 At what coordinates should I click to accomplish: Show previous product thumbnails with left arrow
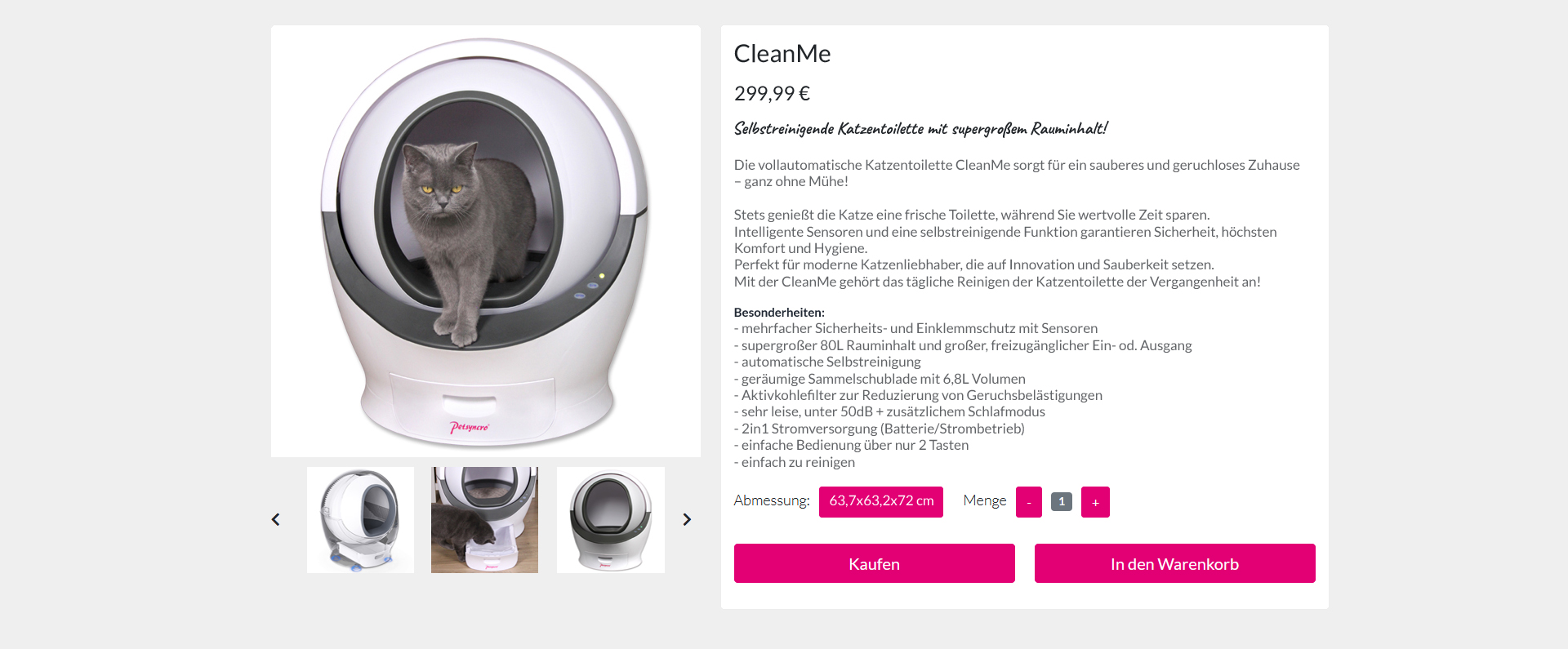click(276, 519)
